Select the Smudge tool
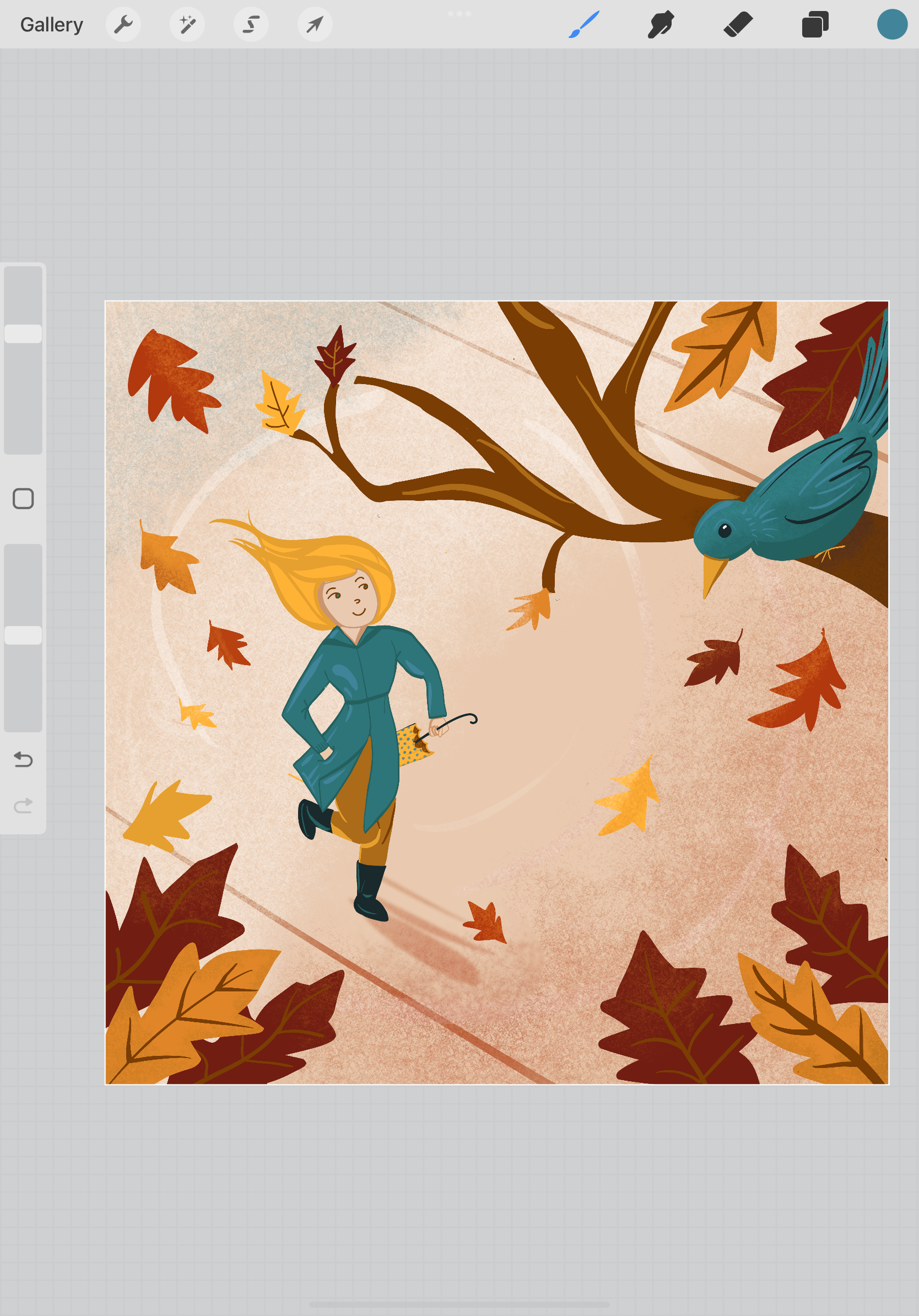Image resolution: width=919 pixels, height=1316 pixels. [x=661, y=25]
